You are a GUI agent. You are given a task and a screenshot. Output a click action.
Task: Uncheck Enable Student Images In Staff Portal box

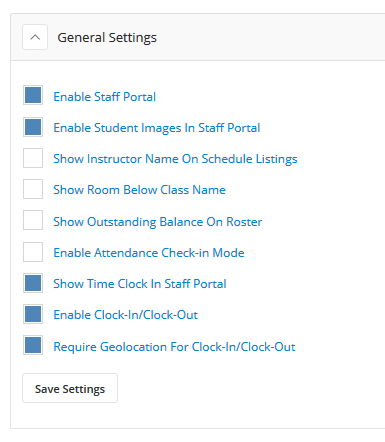click(33, 127)
